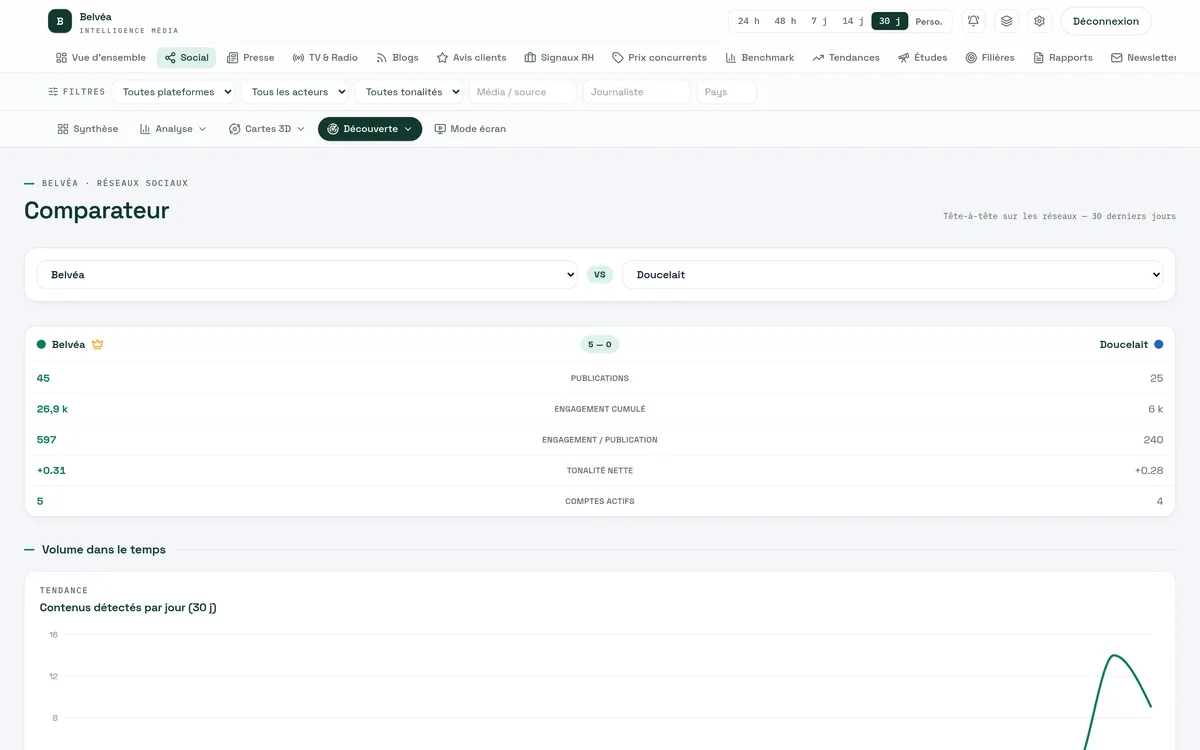Click the Mode écran monitor icon

coord(440,129)
